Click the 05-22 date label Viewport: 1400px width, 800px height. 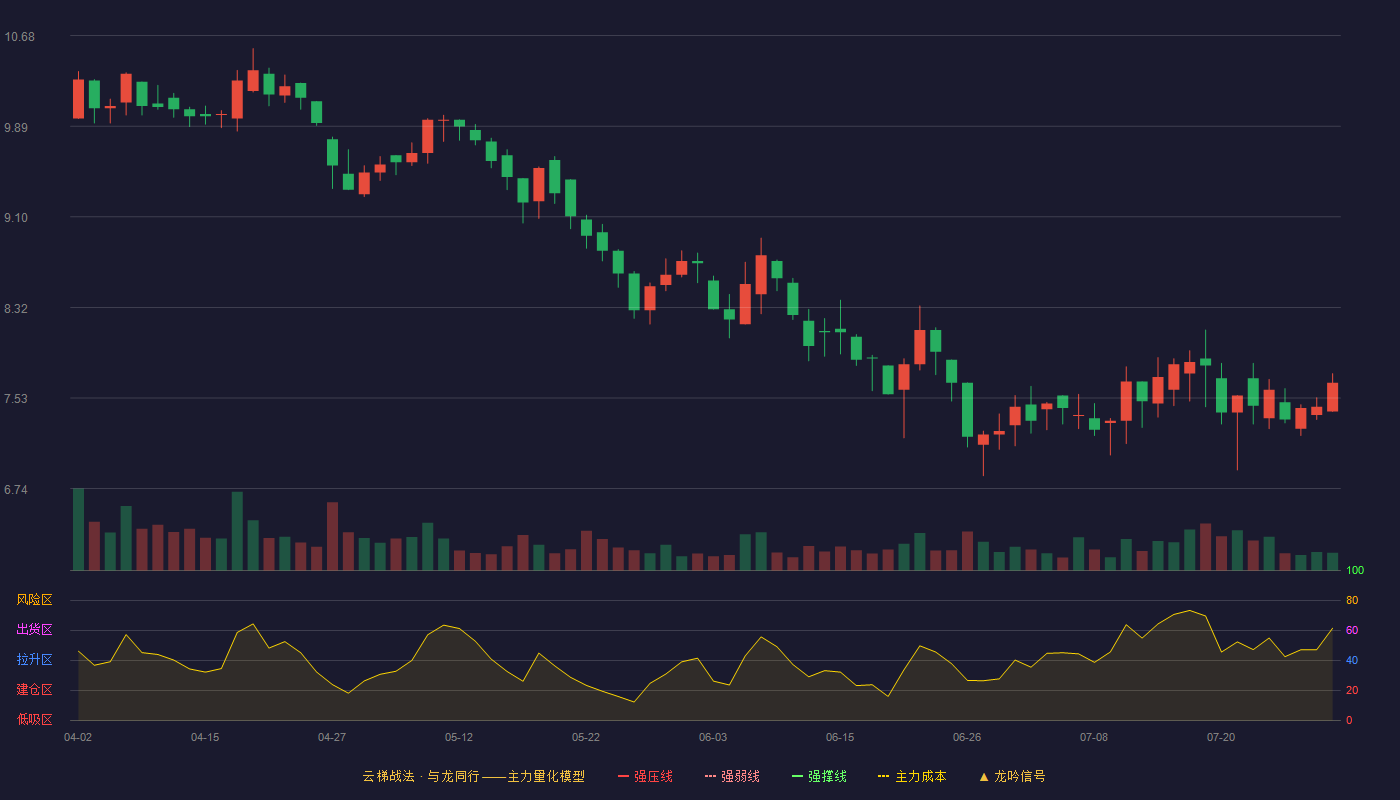tap(586, 737)
